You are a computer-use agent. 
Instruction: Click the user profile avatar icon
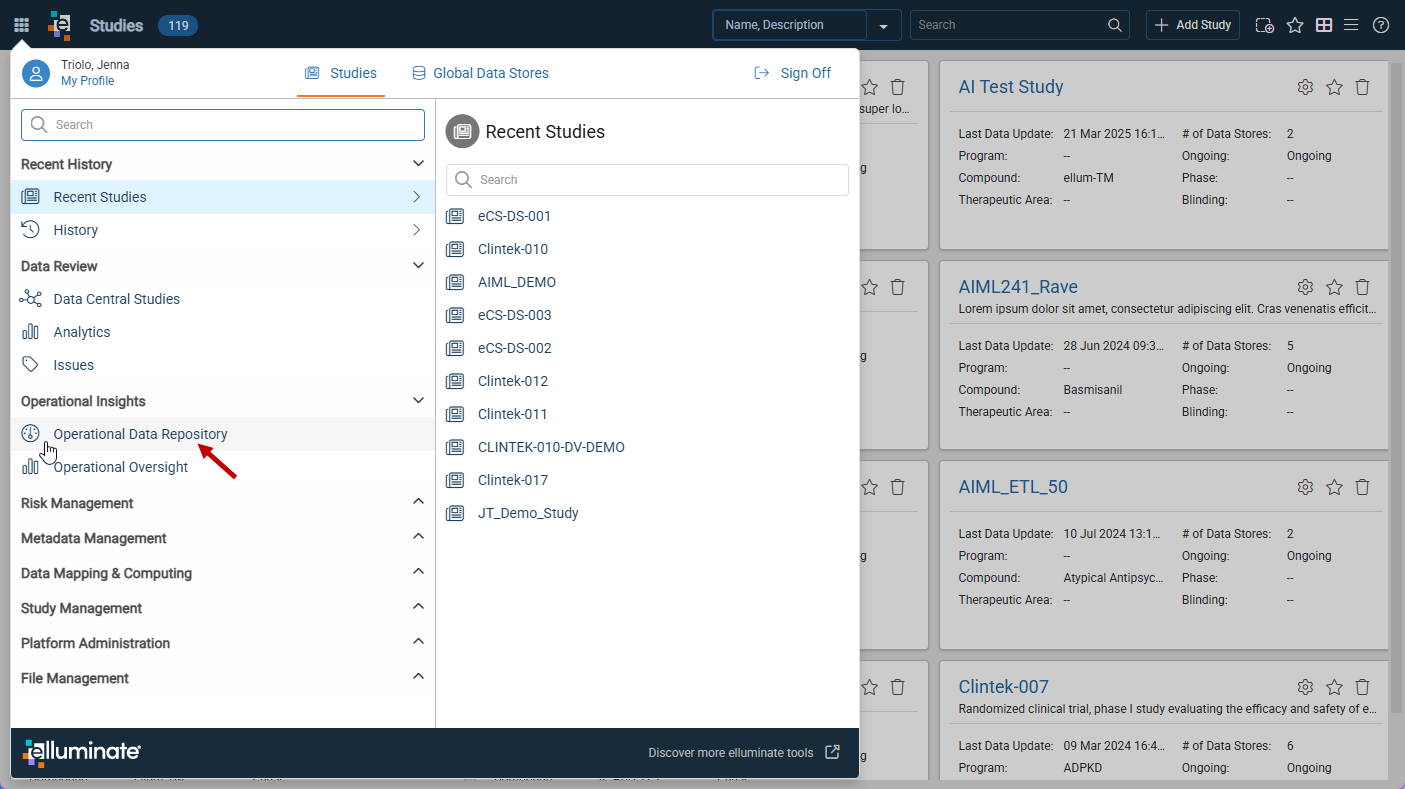[36, 73]
